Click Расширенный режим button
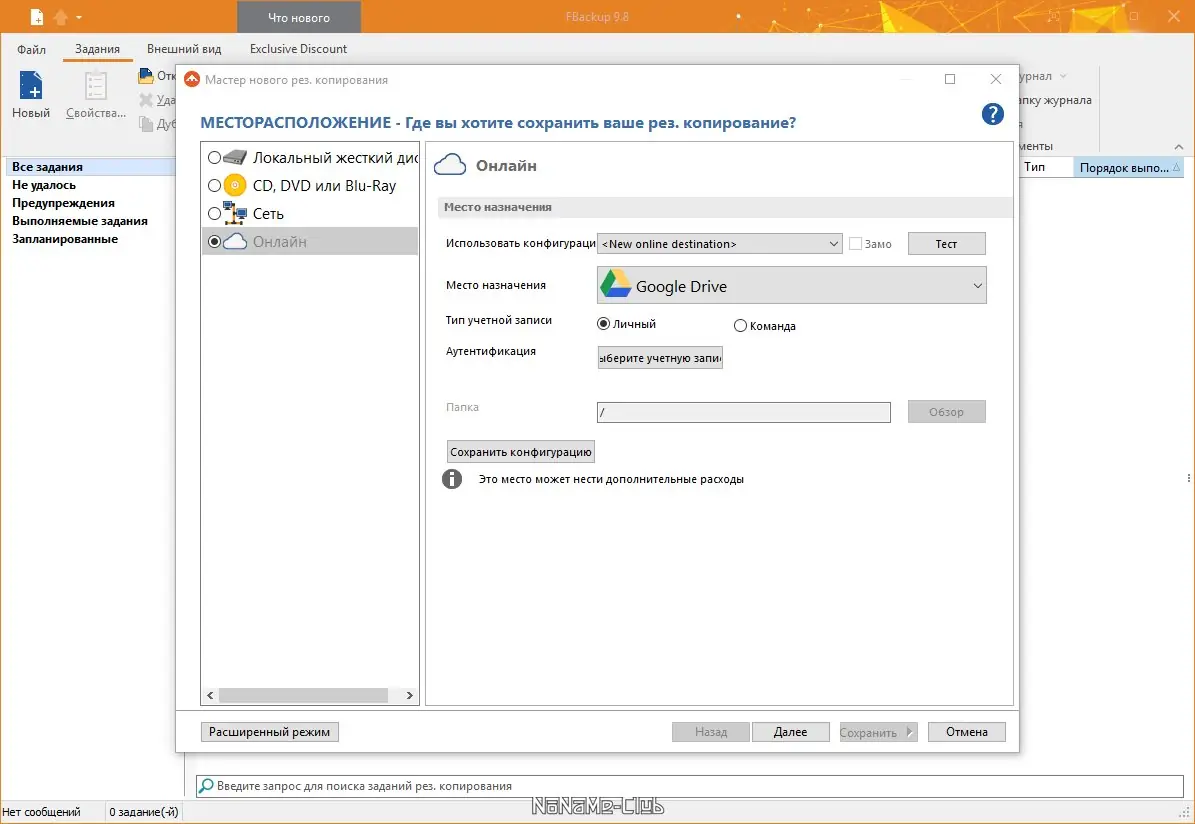The image size is (1195, 824). point(270,732)
